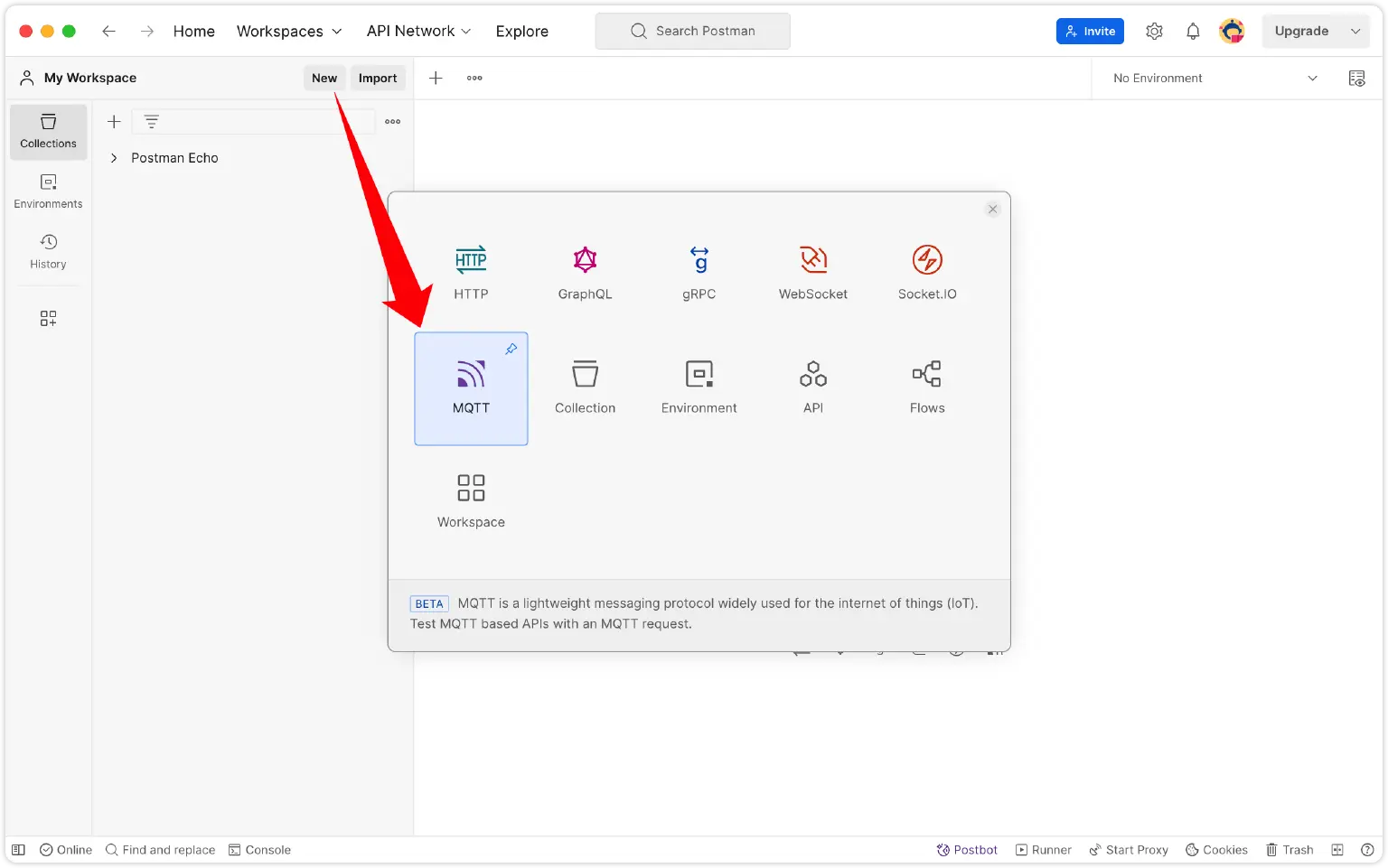Open the Postman Console
1388x868 pixels.
point(260,849)
